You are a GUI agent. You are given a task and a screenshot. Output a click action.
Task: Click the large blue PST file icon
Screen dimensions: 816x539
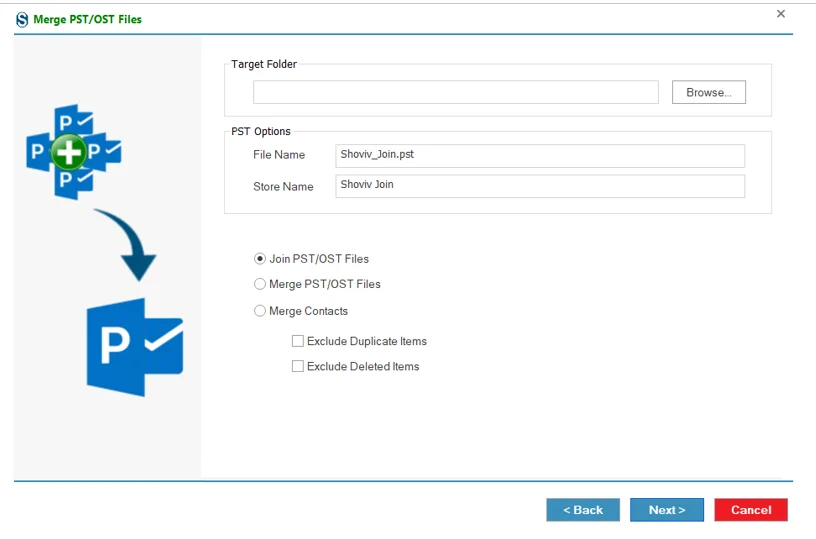[x=135, y=347]
